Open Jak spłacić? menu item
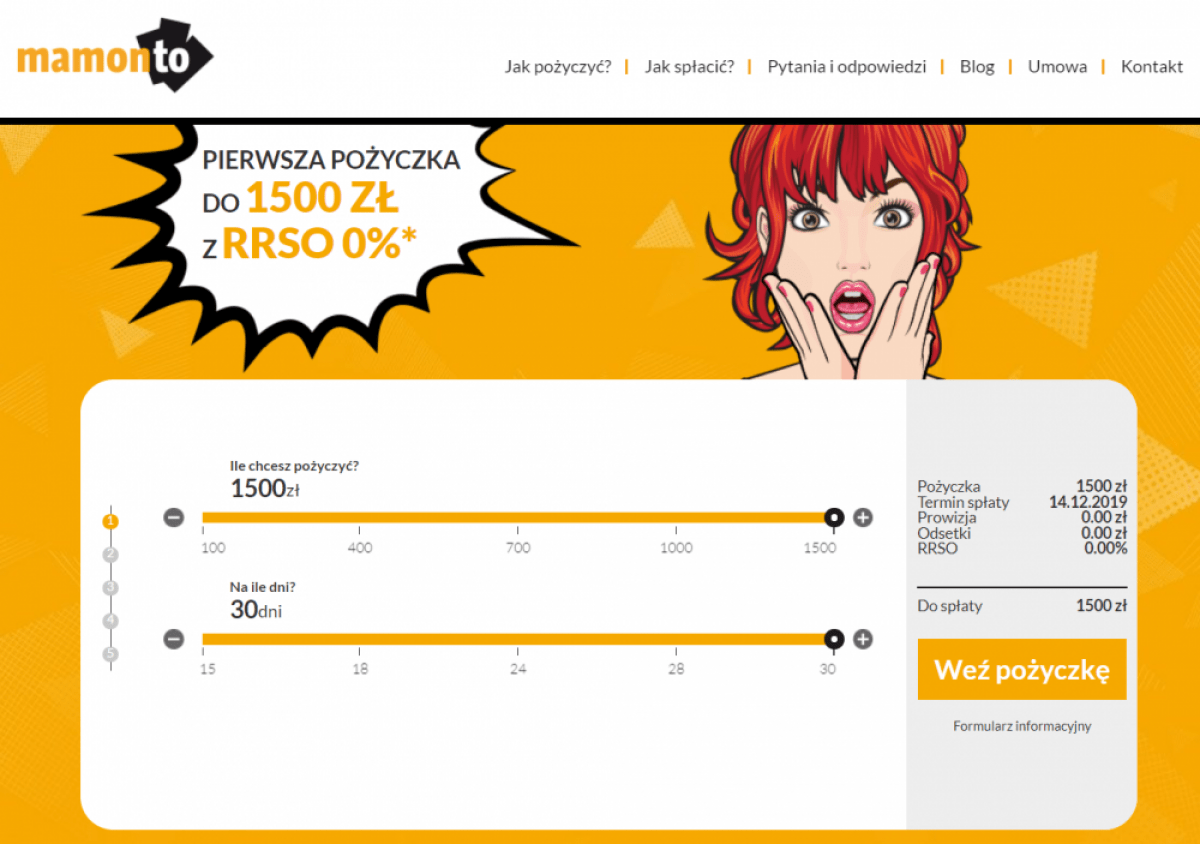 coord(689,67)
